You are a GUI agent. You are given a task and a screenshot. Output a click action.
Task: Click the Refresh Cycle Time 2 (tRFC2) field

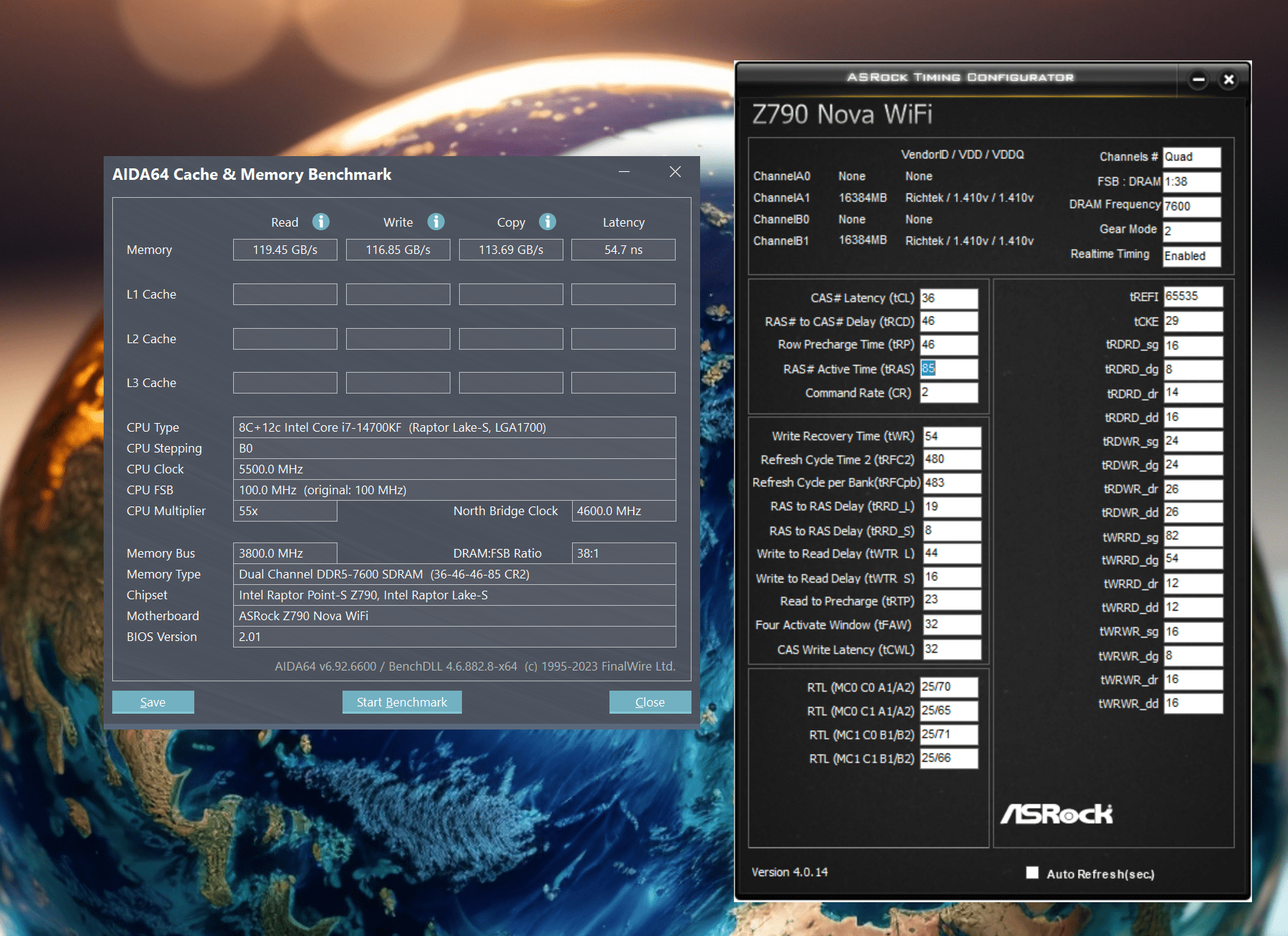click(952, 459)
